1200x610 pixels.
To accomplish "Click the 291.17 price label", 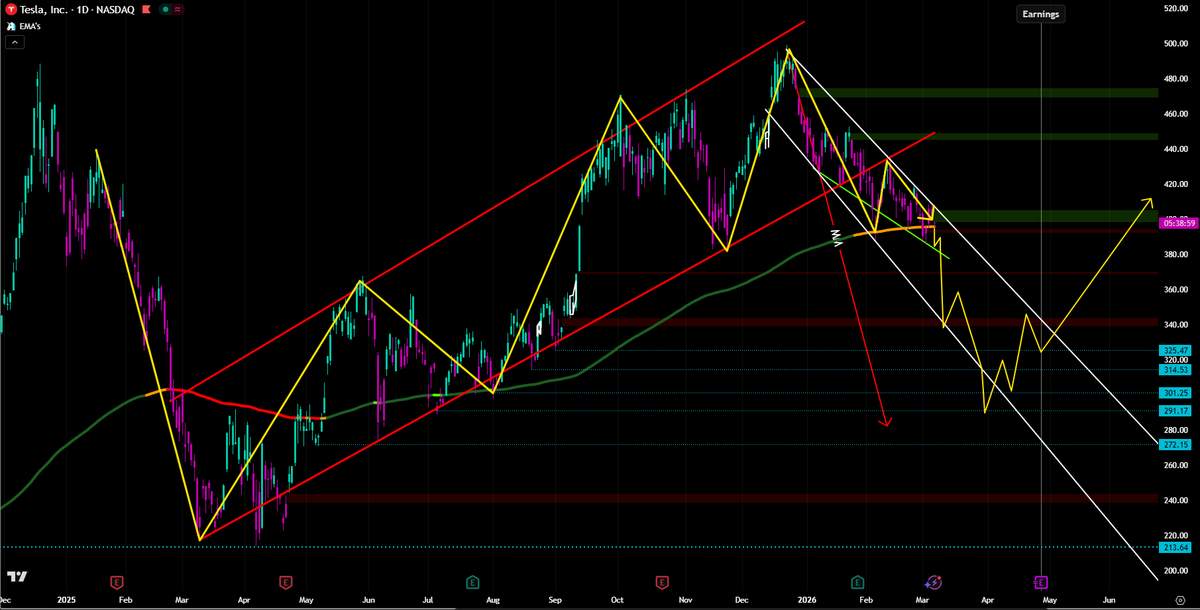I will [x=1174, y=411].
